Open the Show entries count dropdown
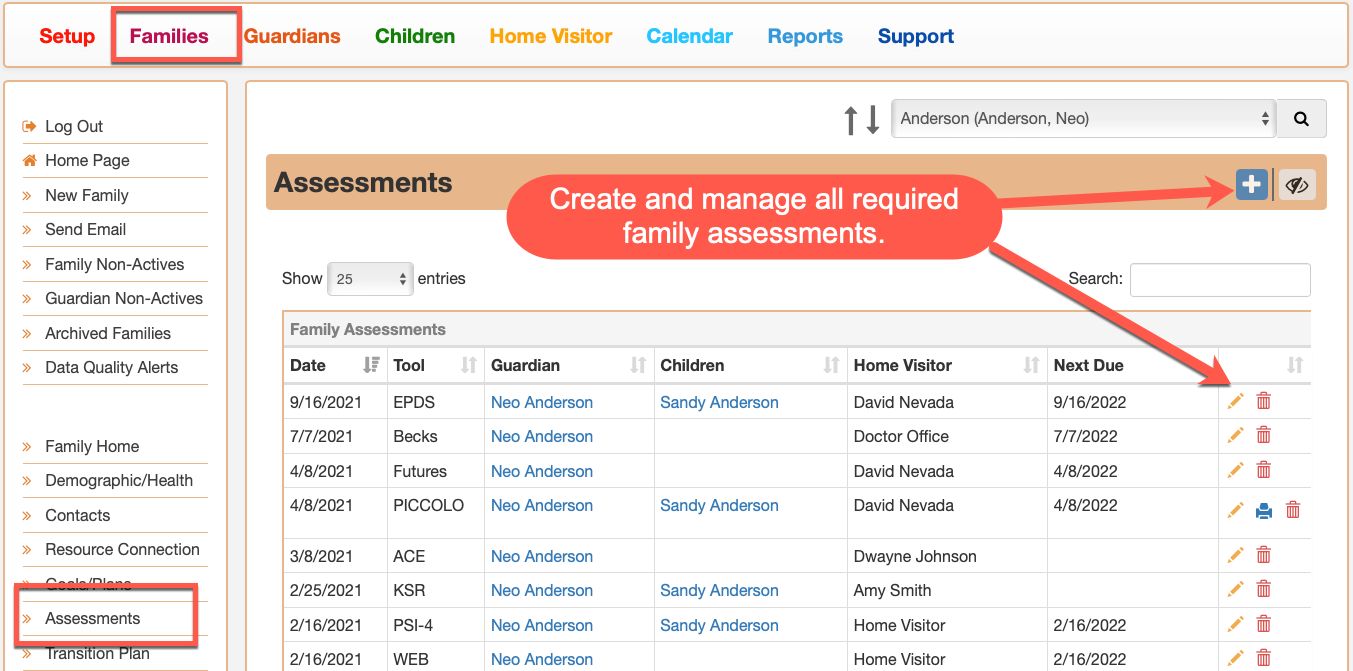Image resolution: width=1353 pixels, height=671 pixels. [x=370, y=279]
